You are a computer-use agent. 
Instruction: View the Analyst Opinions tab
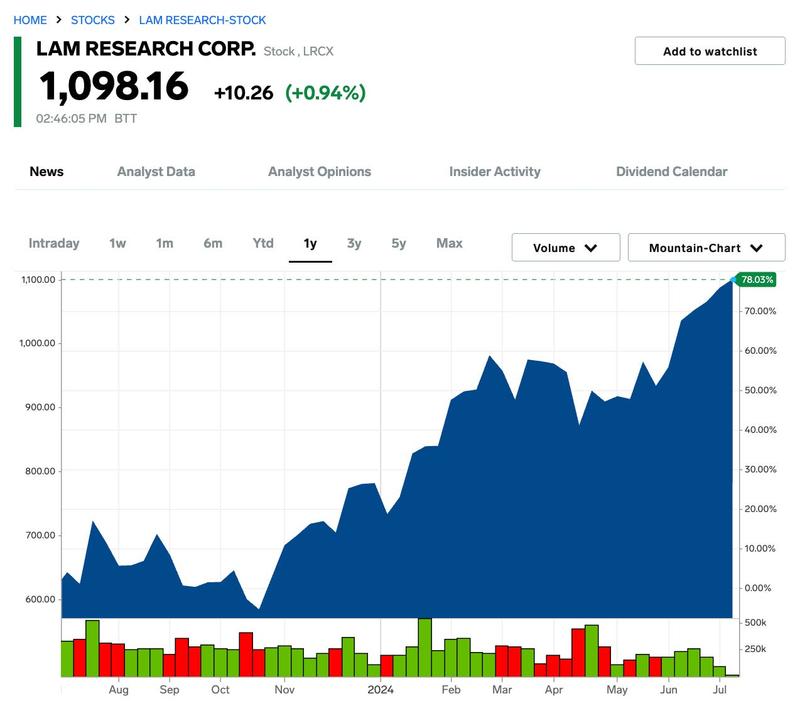[320, 171]
